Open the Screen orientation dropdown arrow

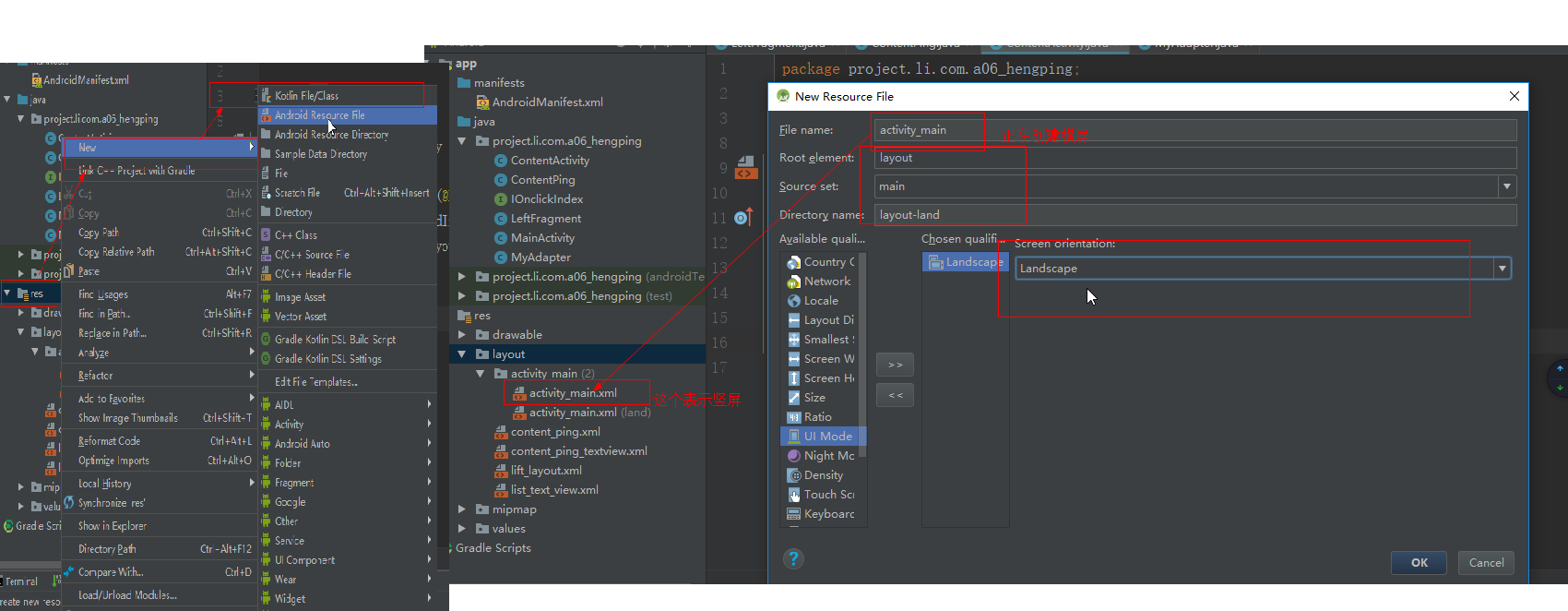(x=1503, y=269)
